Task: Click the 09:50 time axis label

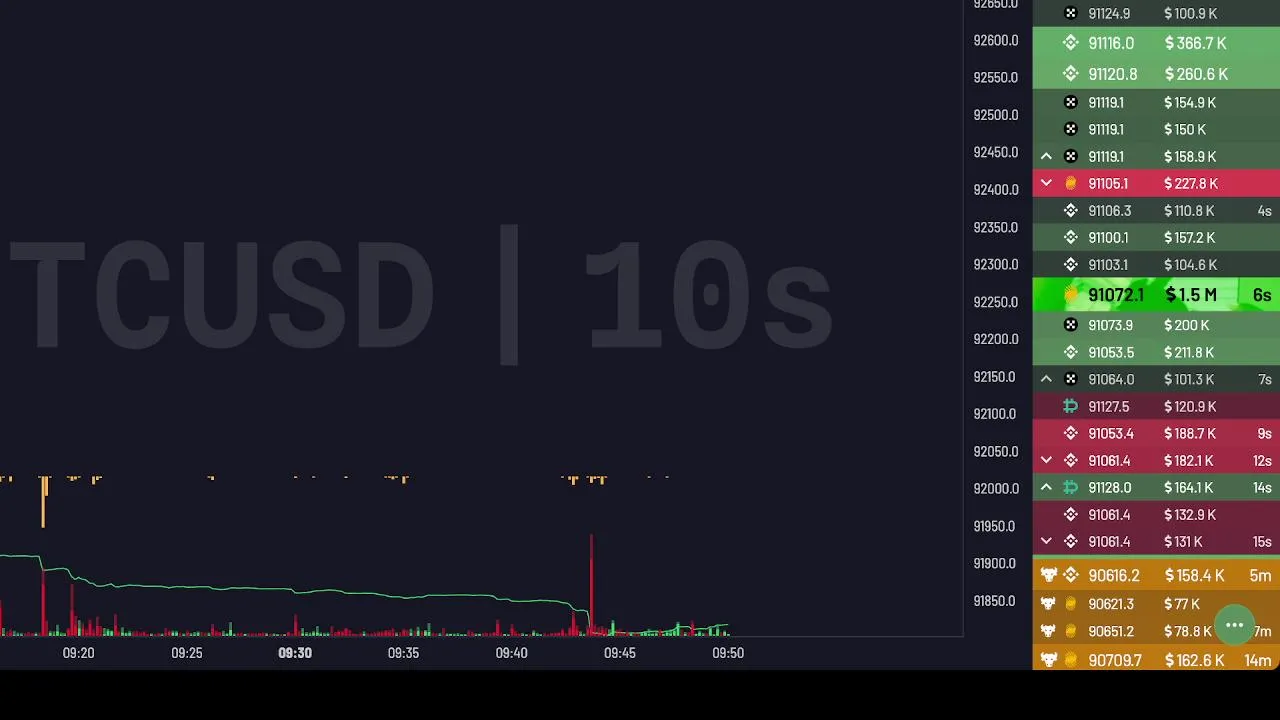Action: click(728, 653)
